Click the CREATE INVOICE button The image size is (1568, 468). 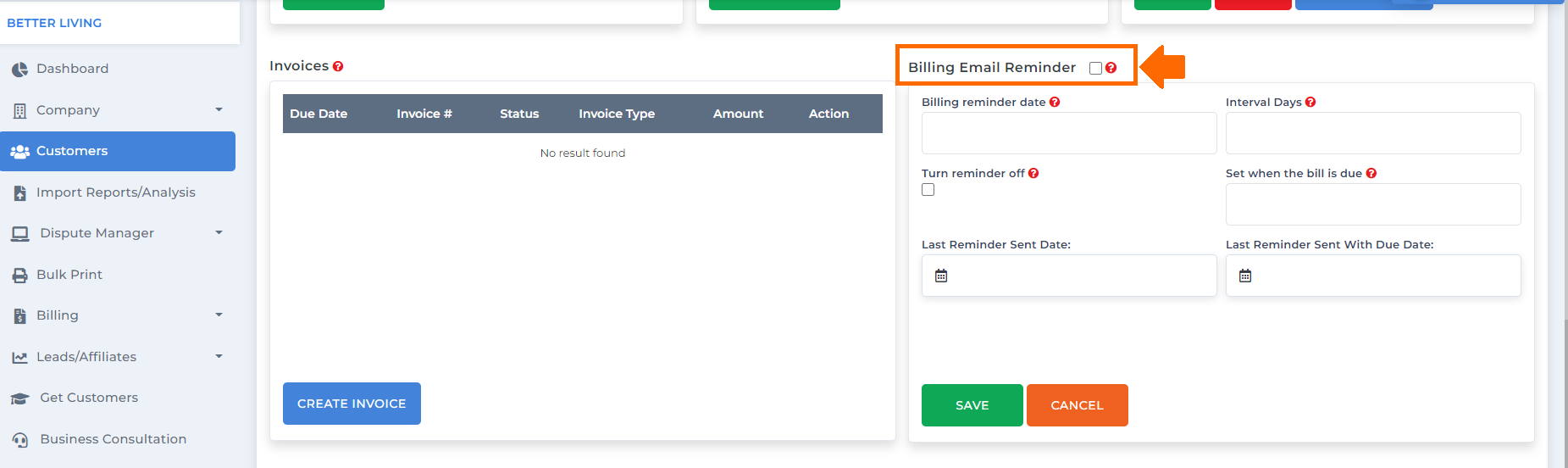pyautogui.click(x=352, y=404)
